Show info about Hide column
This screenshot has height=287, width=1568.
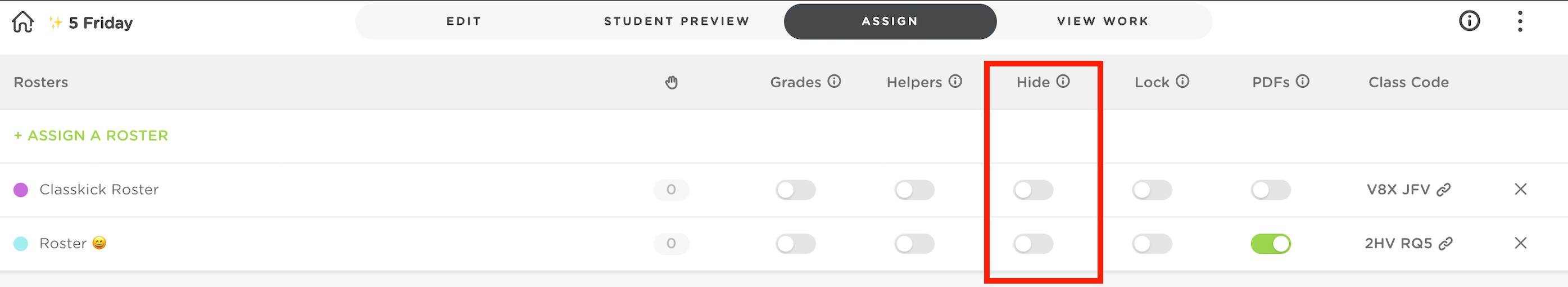point(1063,81)
